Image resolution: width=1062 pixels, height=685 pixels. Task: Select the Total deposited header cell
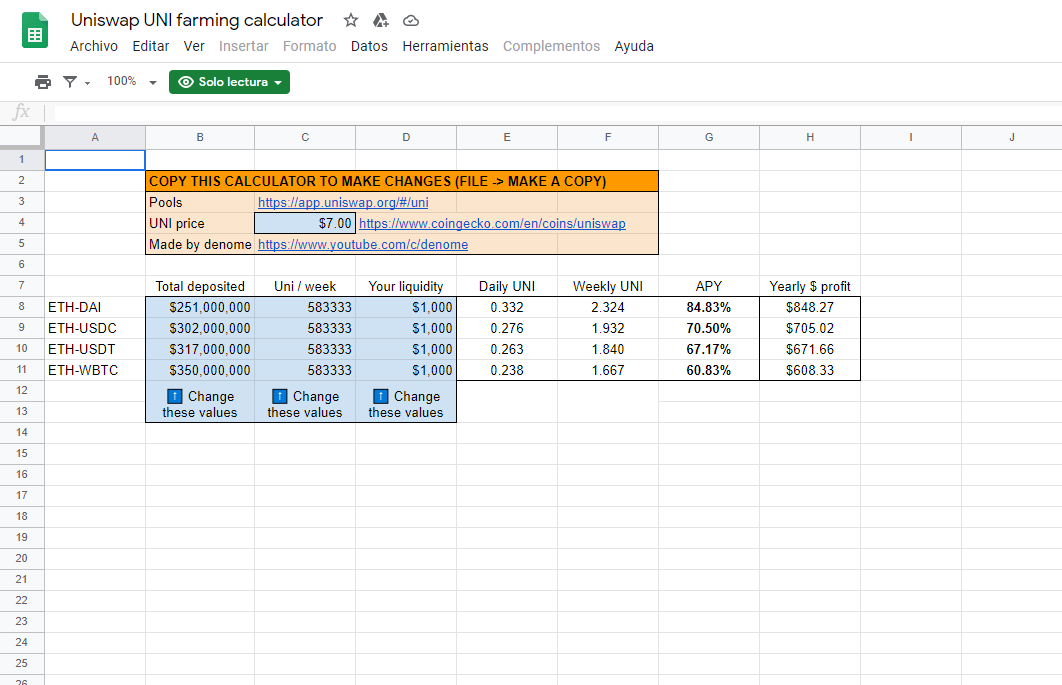(200, 286)
